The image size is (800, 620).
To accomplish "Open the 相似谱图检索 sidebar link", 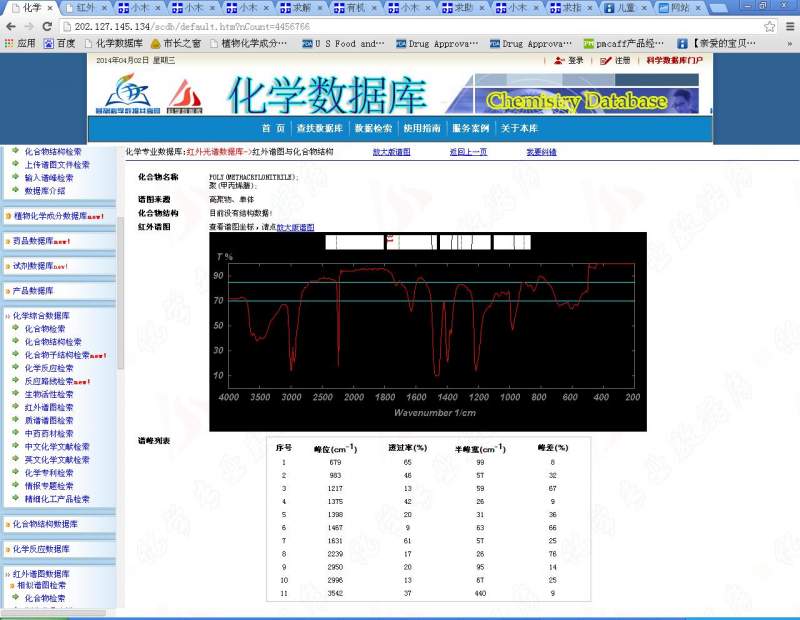I will (x=42, y=585).
